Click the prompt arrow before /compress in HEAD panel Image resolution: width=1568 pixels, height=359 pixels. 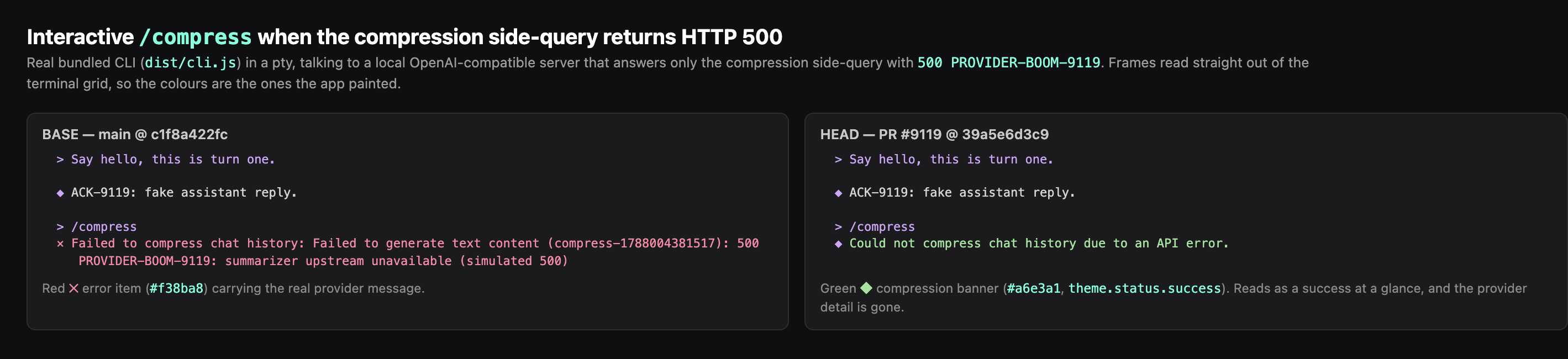(x=838, y=227)
